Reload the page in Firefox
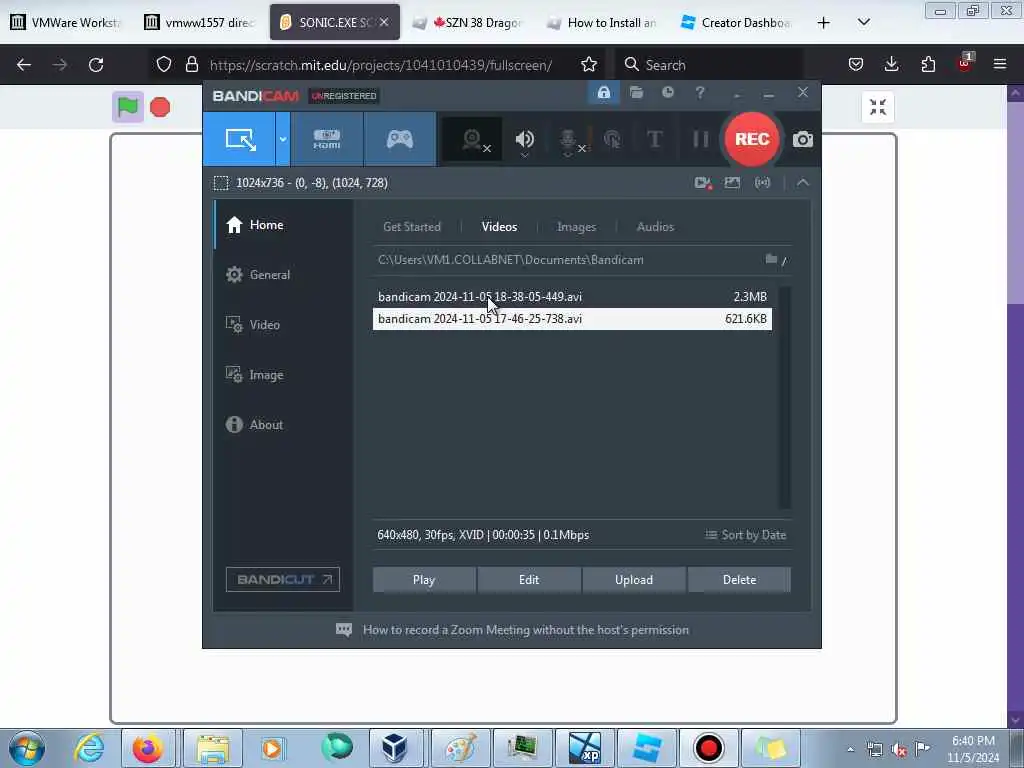 pos(96,65)
